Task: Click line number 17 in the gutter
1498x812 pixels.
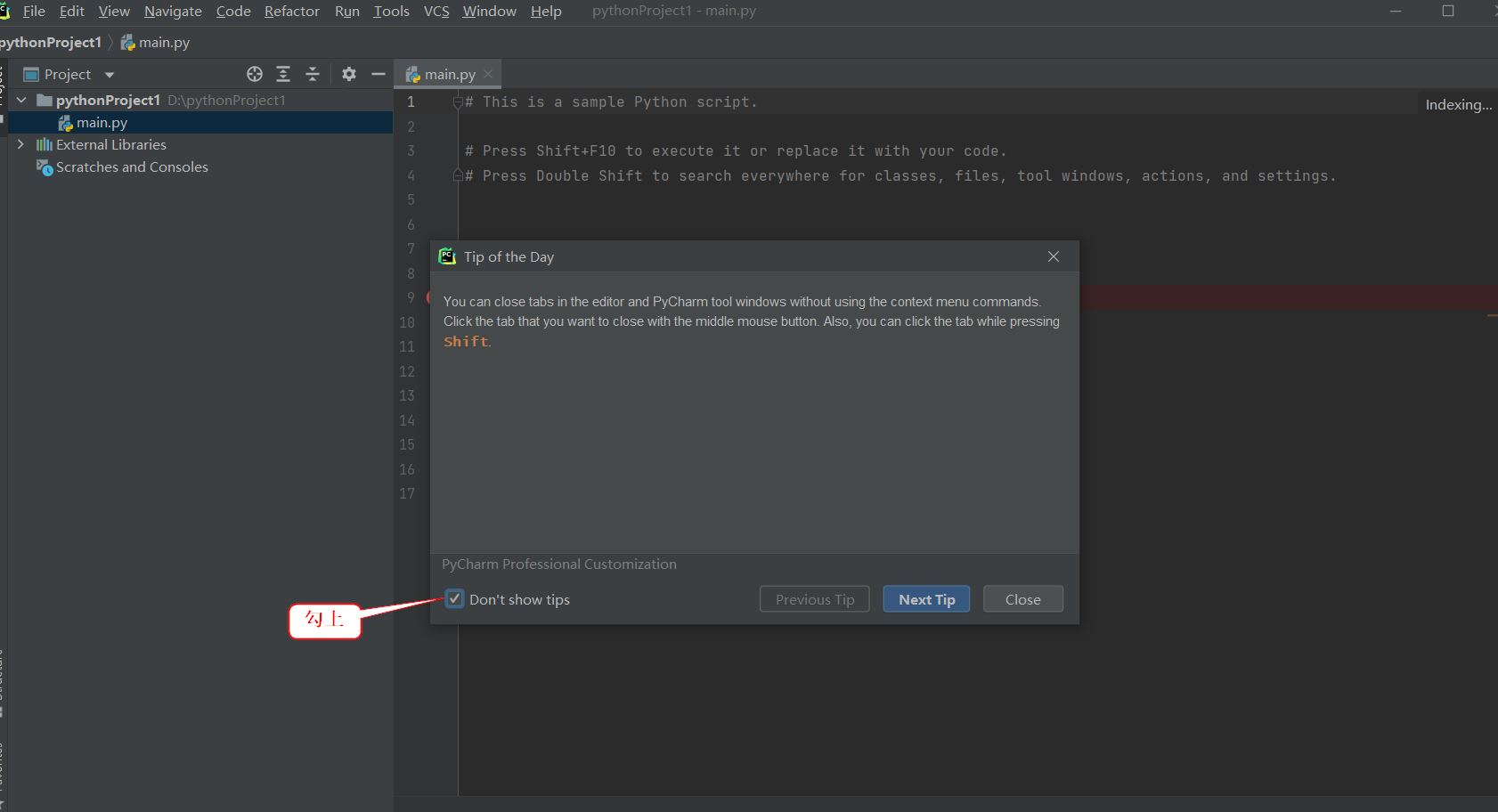Action: pyautogui.click(x=407, y=493)
